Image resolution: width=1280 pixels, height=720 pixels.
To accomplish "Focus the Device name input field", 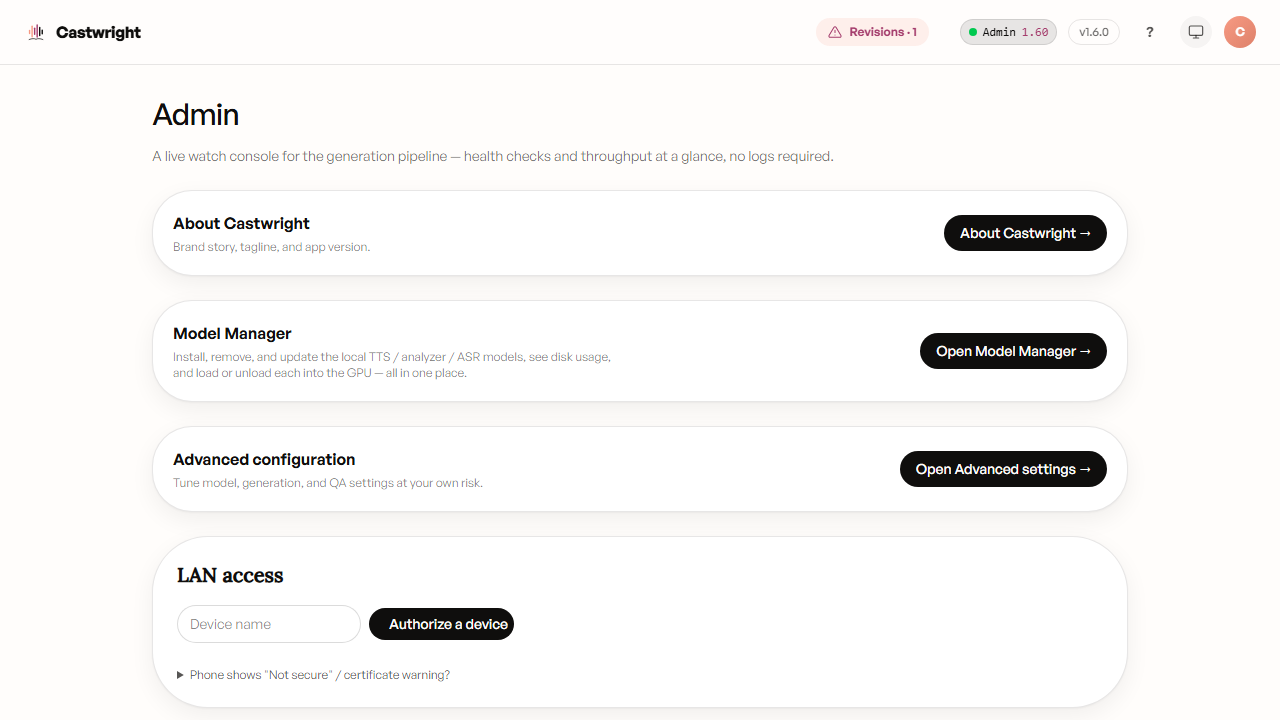I will pos(269,624).
